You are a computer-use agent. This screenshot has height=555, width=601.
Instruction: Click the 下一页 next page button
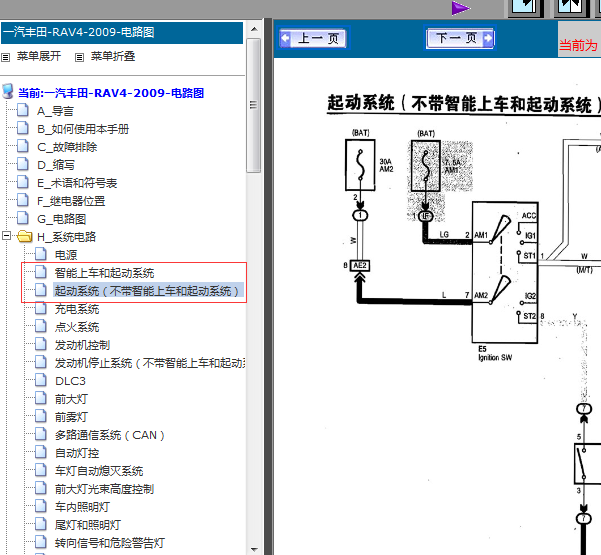(x=460, y=38)
